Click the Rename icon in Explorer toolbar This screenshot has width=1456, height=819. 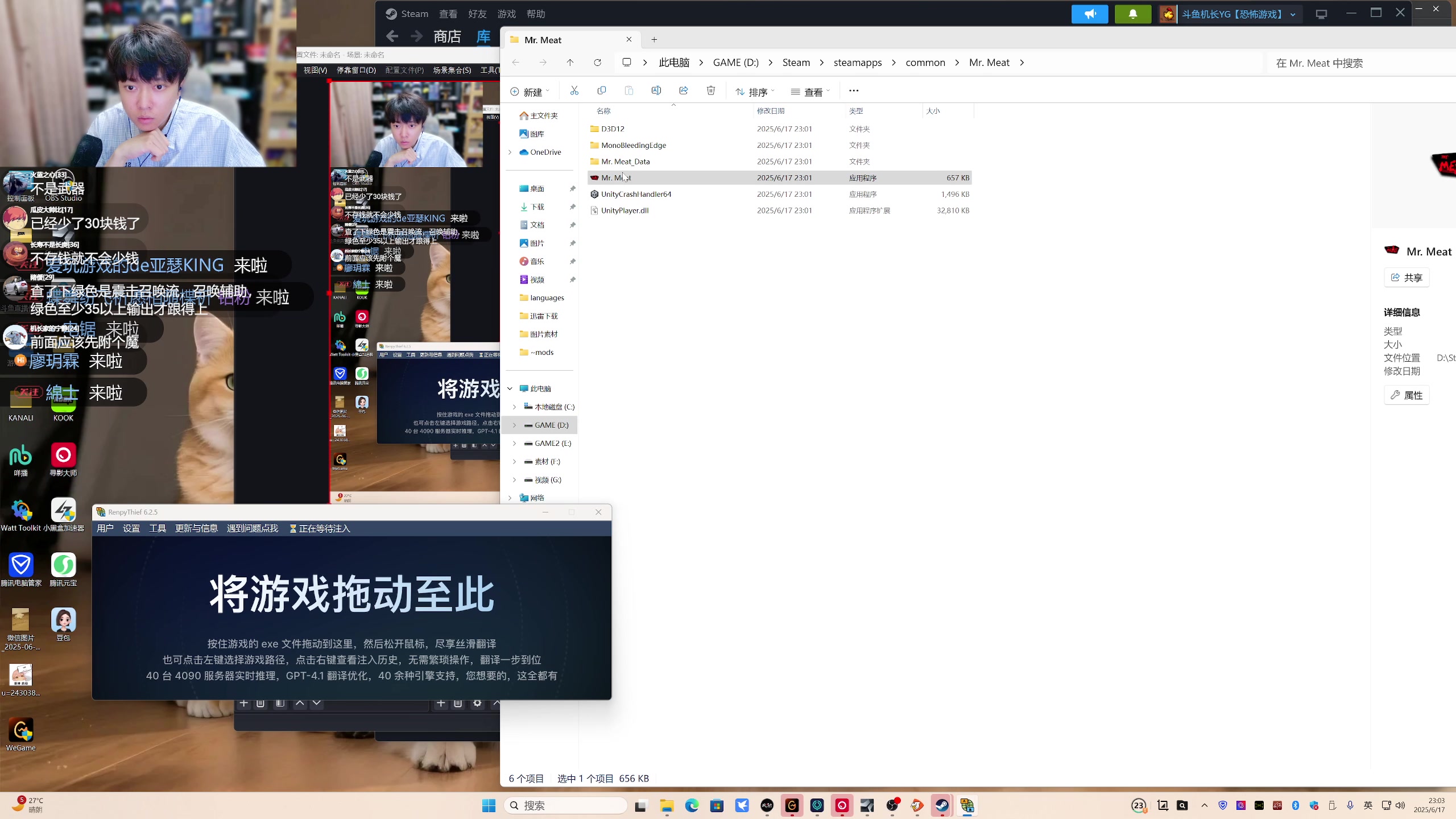pos(656,91)
